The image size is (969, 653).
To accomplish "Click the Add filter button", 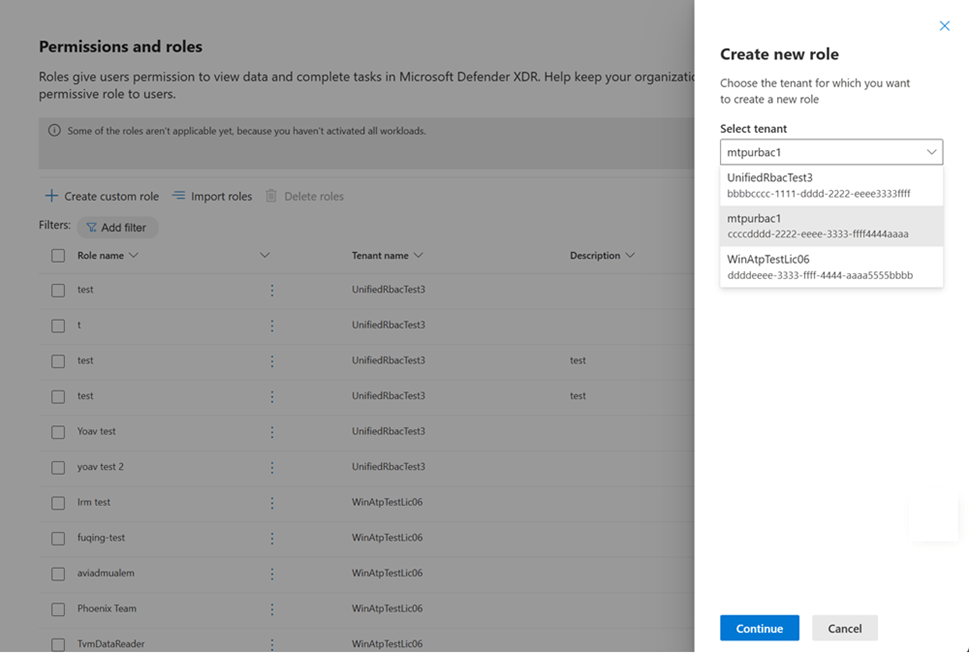I will tap(117, 228).
